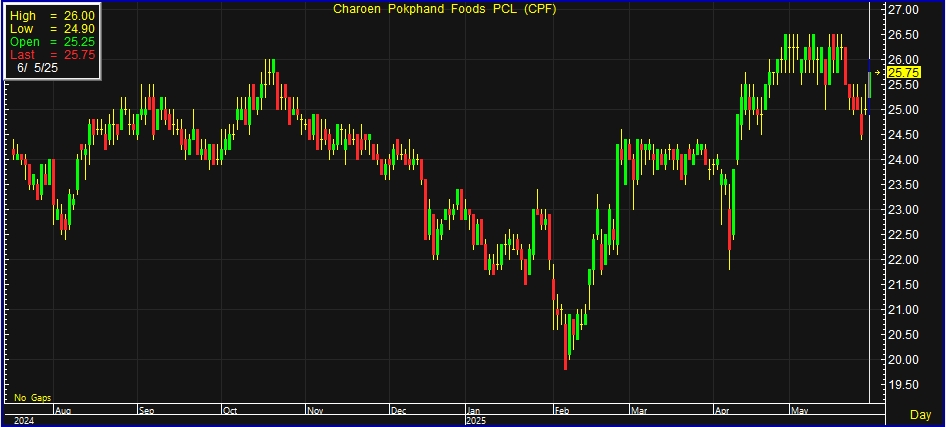Click the Apr label on time axis

(722, 411)
